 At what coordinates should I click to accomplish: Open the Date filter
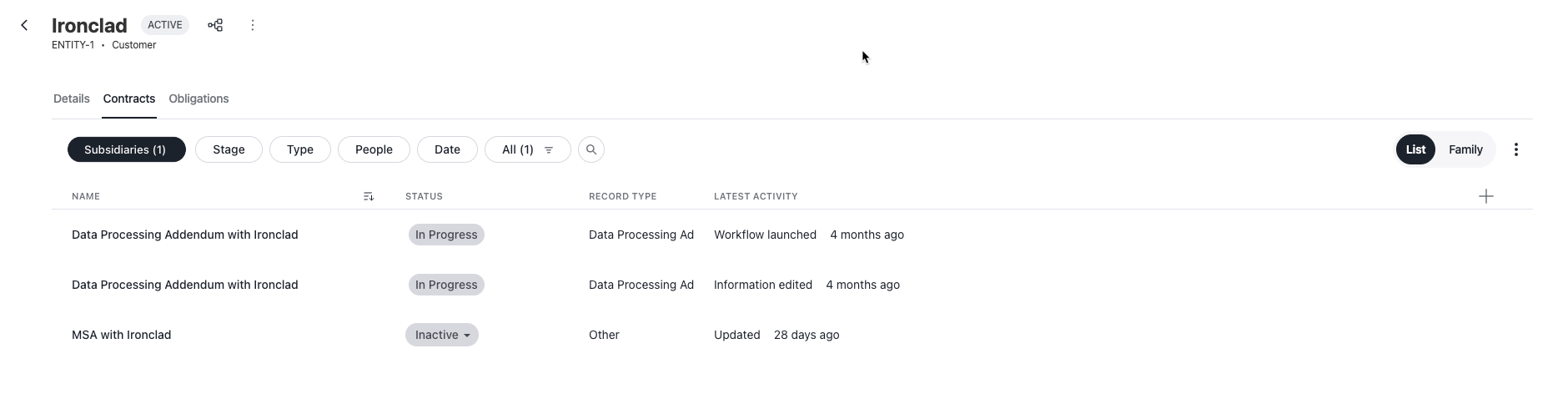(x=447, y=149)
